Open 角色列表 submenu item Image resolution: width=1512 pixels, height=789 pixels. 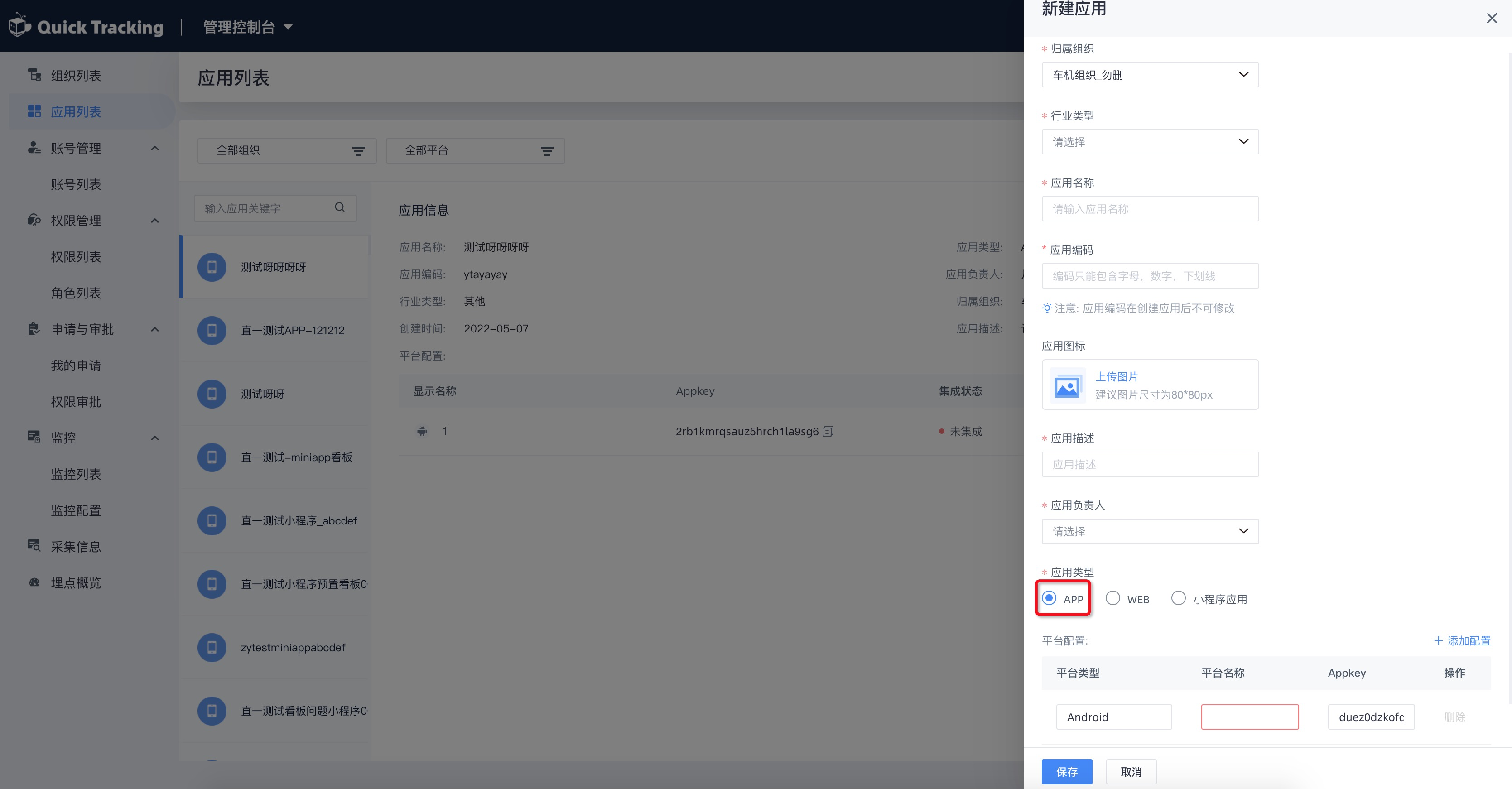[76, 293]
